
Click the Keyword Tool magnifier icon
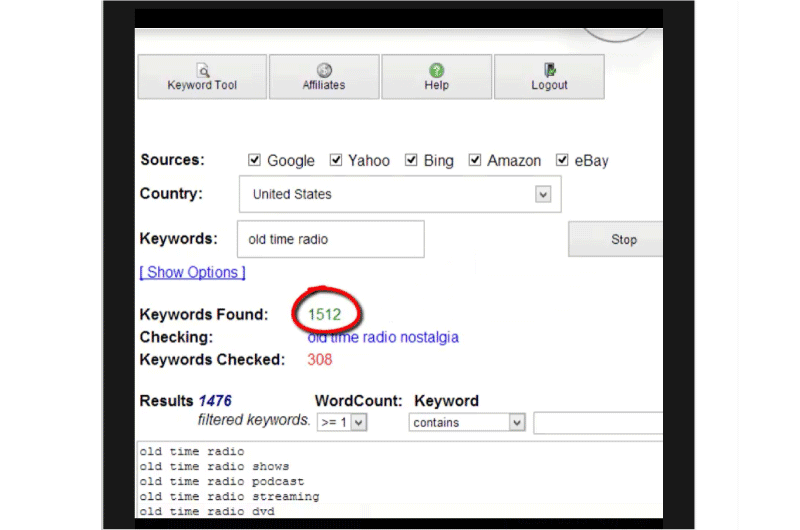(x=203, y=70)
